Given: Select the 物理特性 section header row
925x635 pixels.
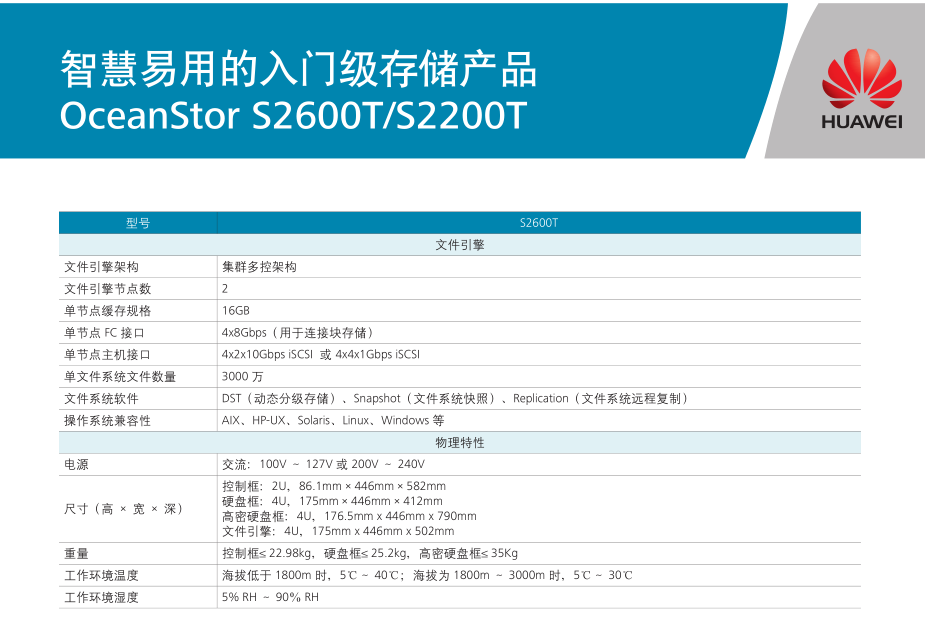Looking at the screenshot, I should pyautogui.click(x=459, y=442).
